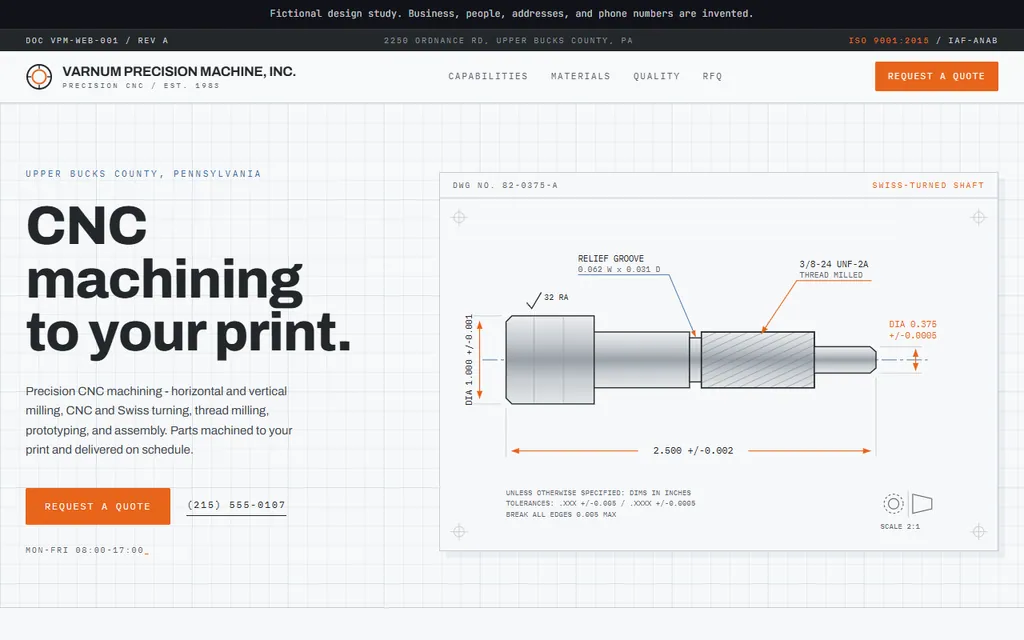1024x640 pixels.
Task: Click the DWG NO. 82-0375-A label
Action: point(505,185)
